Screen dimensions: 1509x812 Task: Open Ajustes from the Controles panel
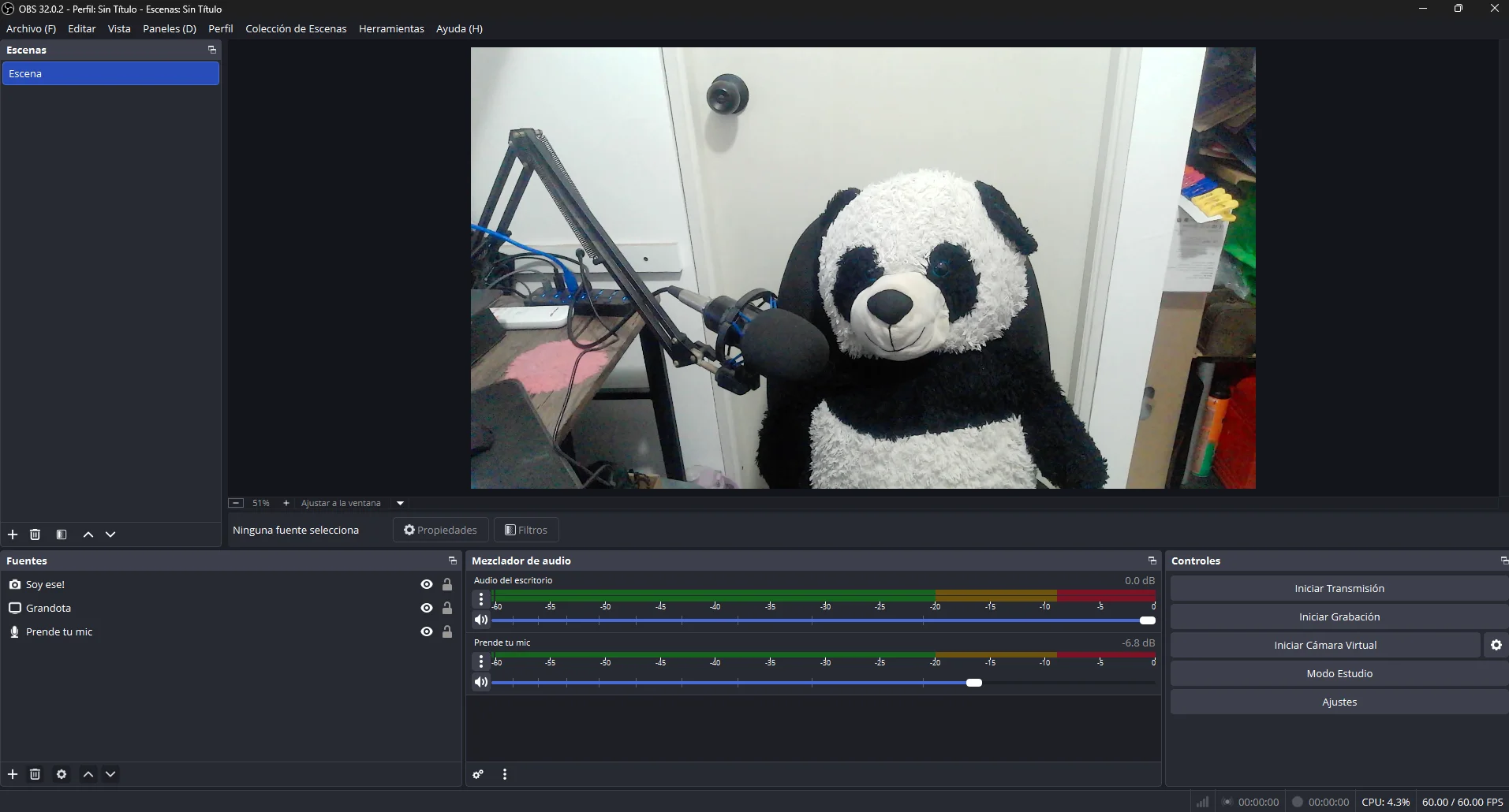point(1339,702)
